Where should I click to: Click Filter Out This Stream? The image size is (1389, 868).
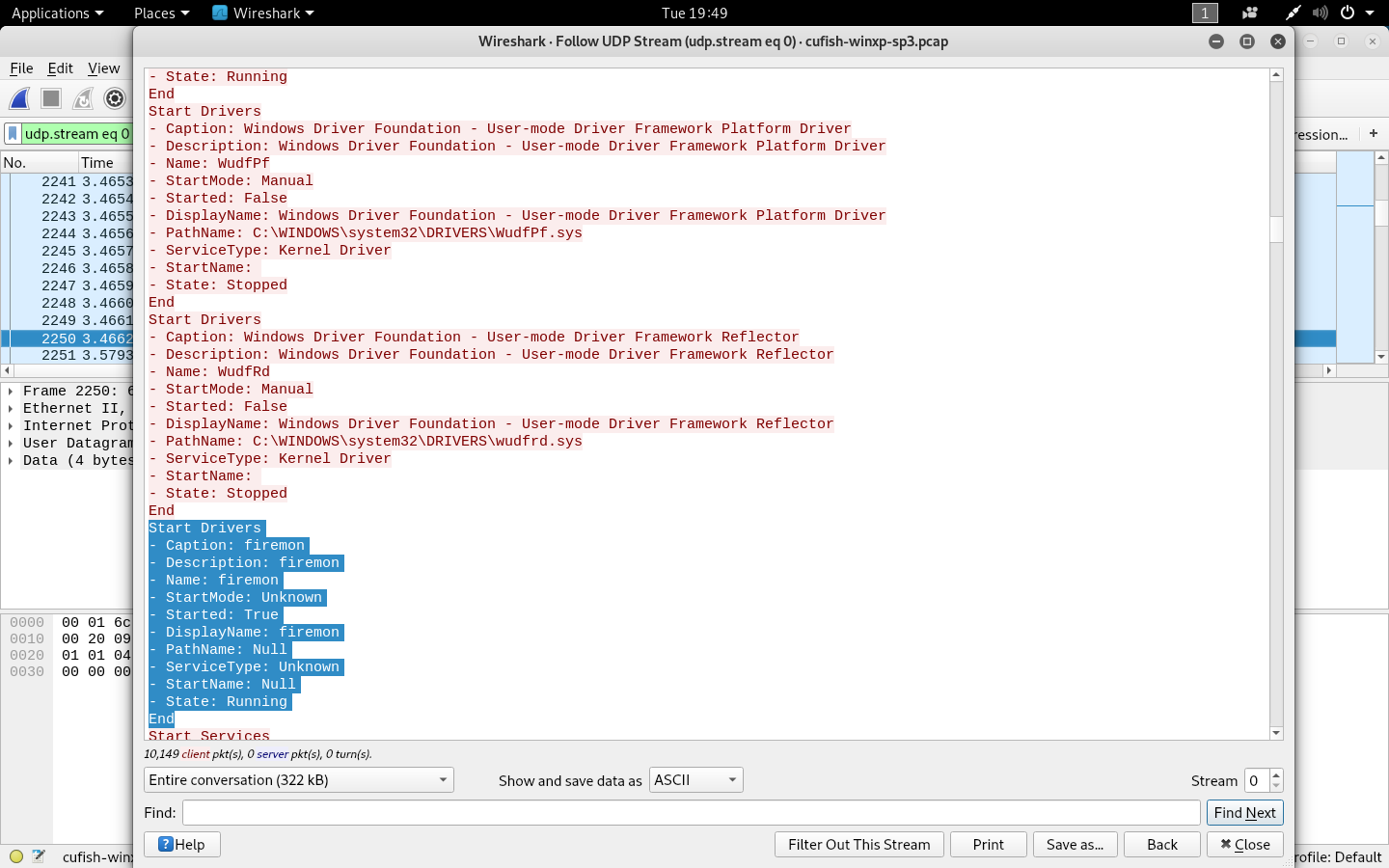coord(859,845)
